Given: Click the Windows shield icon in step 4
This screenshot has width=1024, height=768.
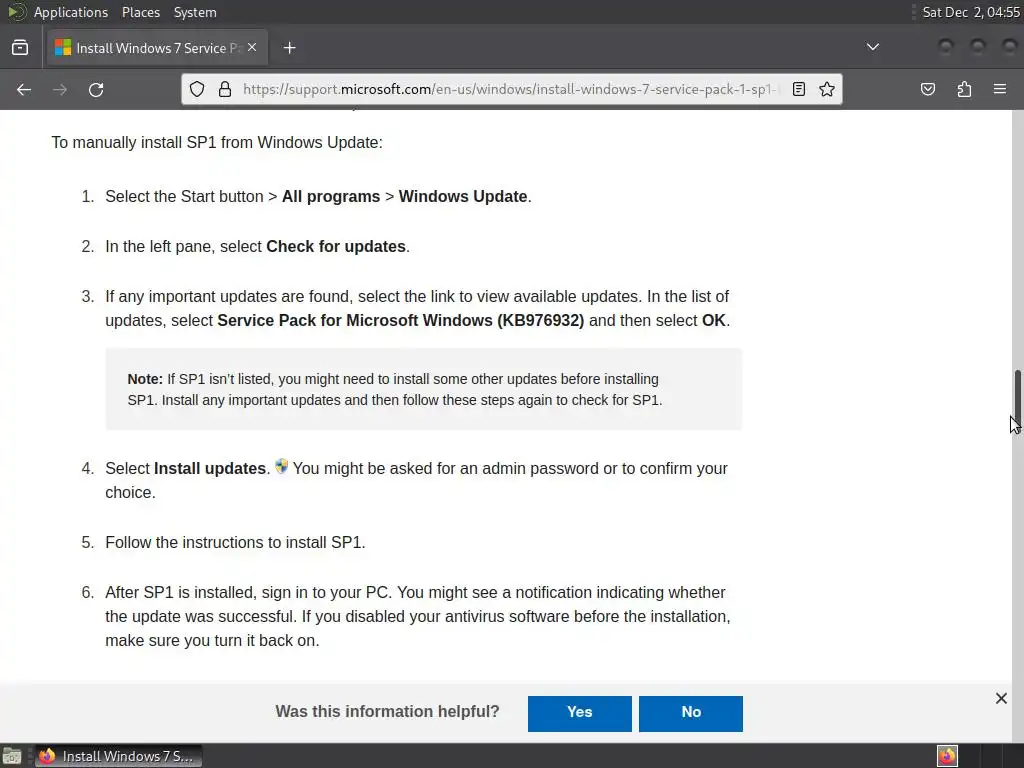Looking at the screenshot, I should pos(281,466).
